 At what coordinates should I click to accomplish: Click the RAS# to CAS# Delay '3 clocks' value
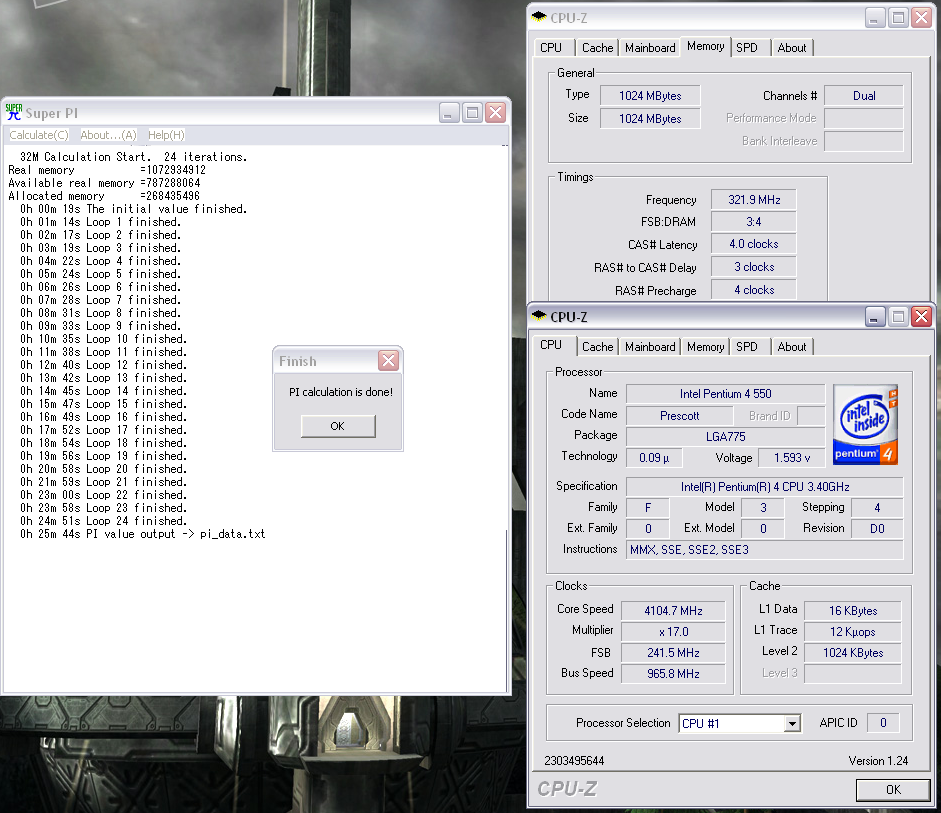tap(754, 267)
